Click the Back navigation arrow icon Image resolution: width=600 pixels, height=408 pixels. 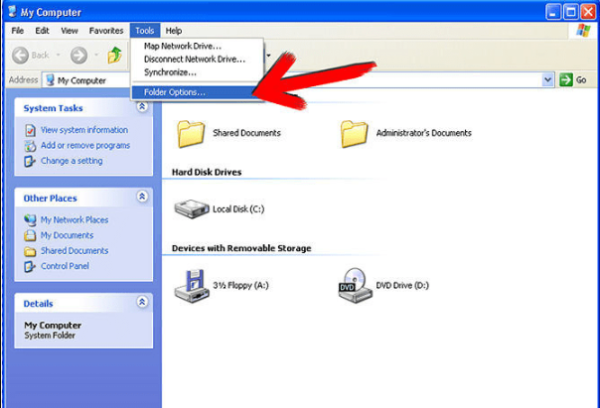pos(20,55)
